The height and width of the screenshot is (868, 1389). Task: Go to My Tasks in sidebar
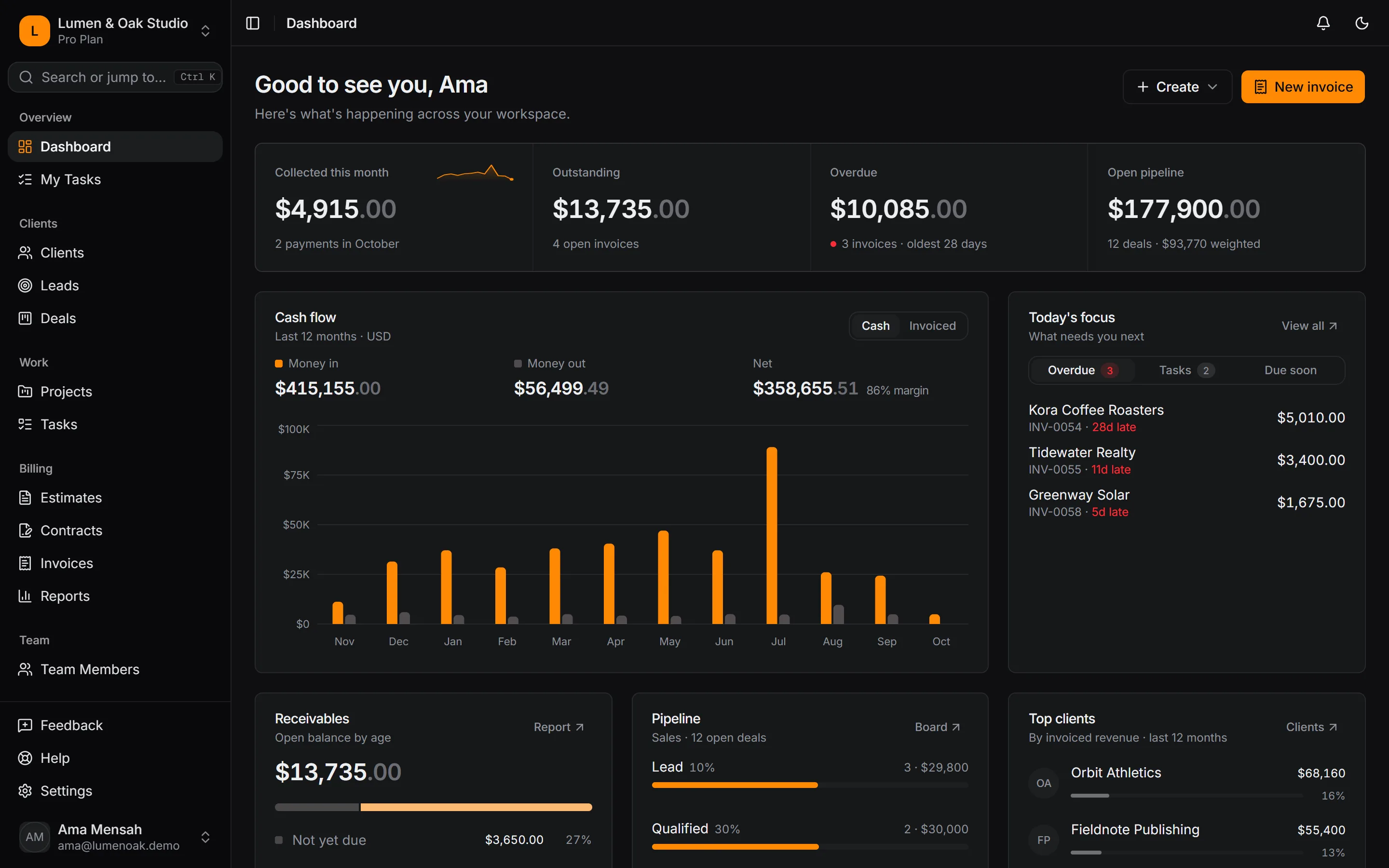115,179
